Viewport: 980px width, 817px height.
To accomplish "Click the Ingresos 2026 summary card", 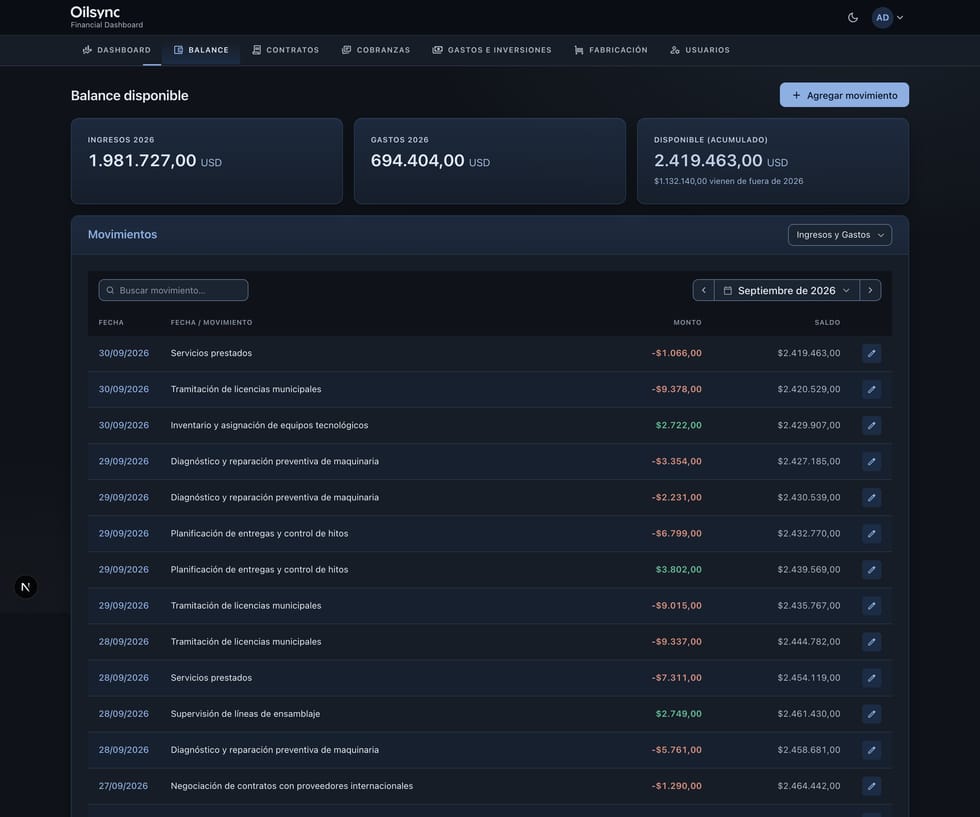I will click(206, 161).
